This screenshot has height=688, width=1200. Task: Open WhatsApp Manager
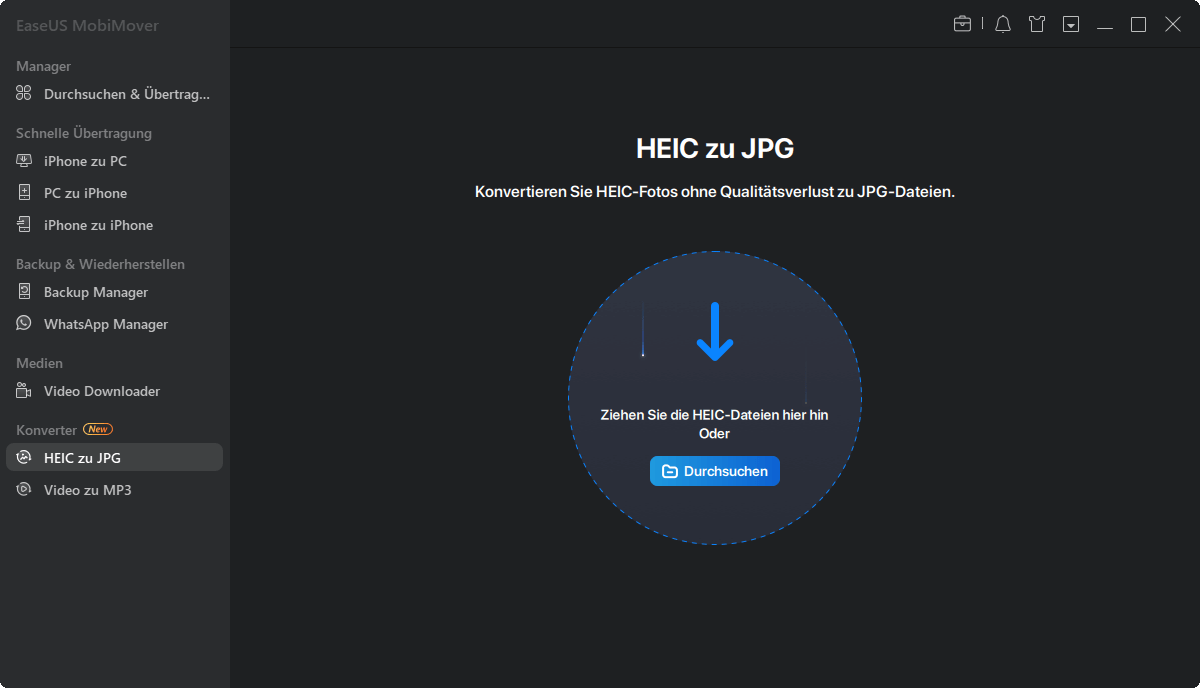pyautogui.click(x=114, y=324)
